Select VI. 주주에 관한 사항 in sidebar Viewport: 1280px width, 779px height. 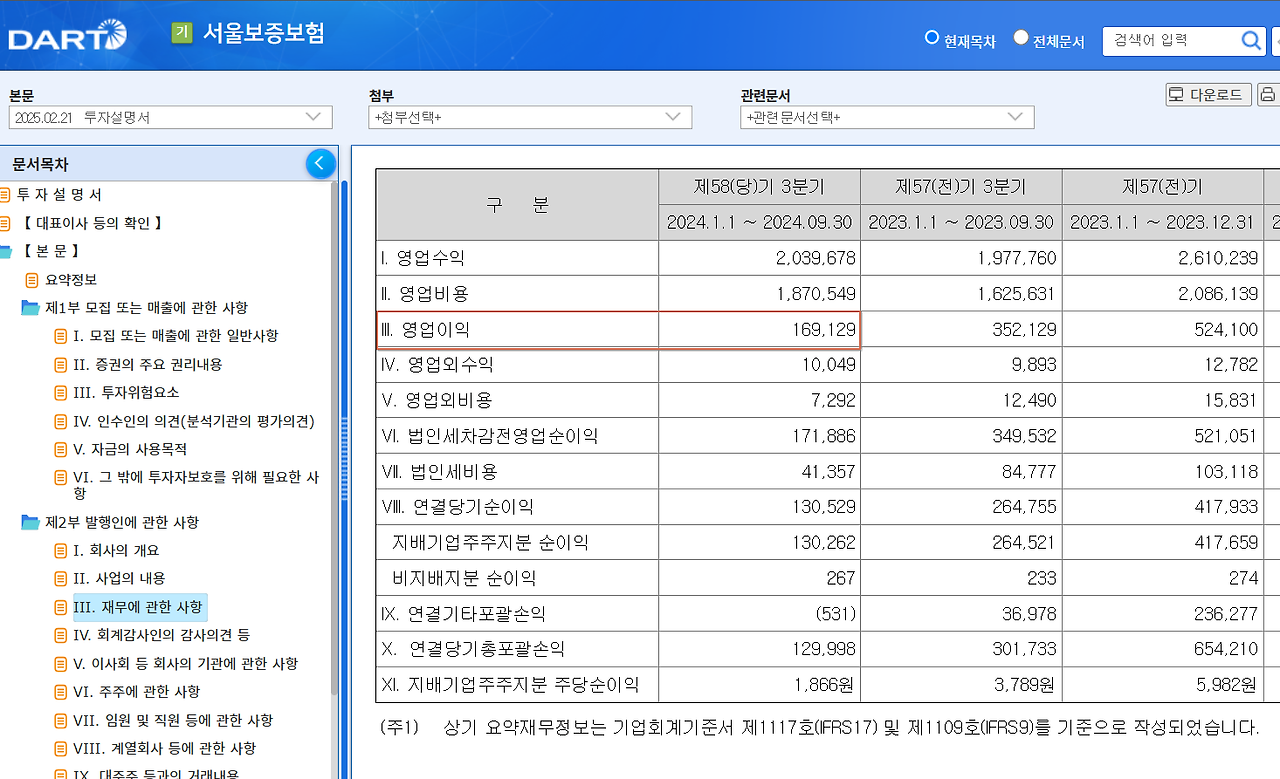[x=135, y=691]
